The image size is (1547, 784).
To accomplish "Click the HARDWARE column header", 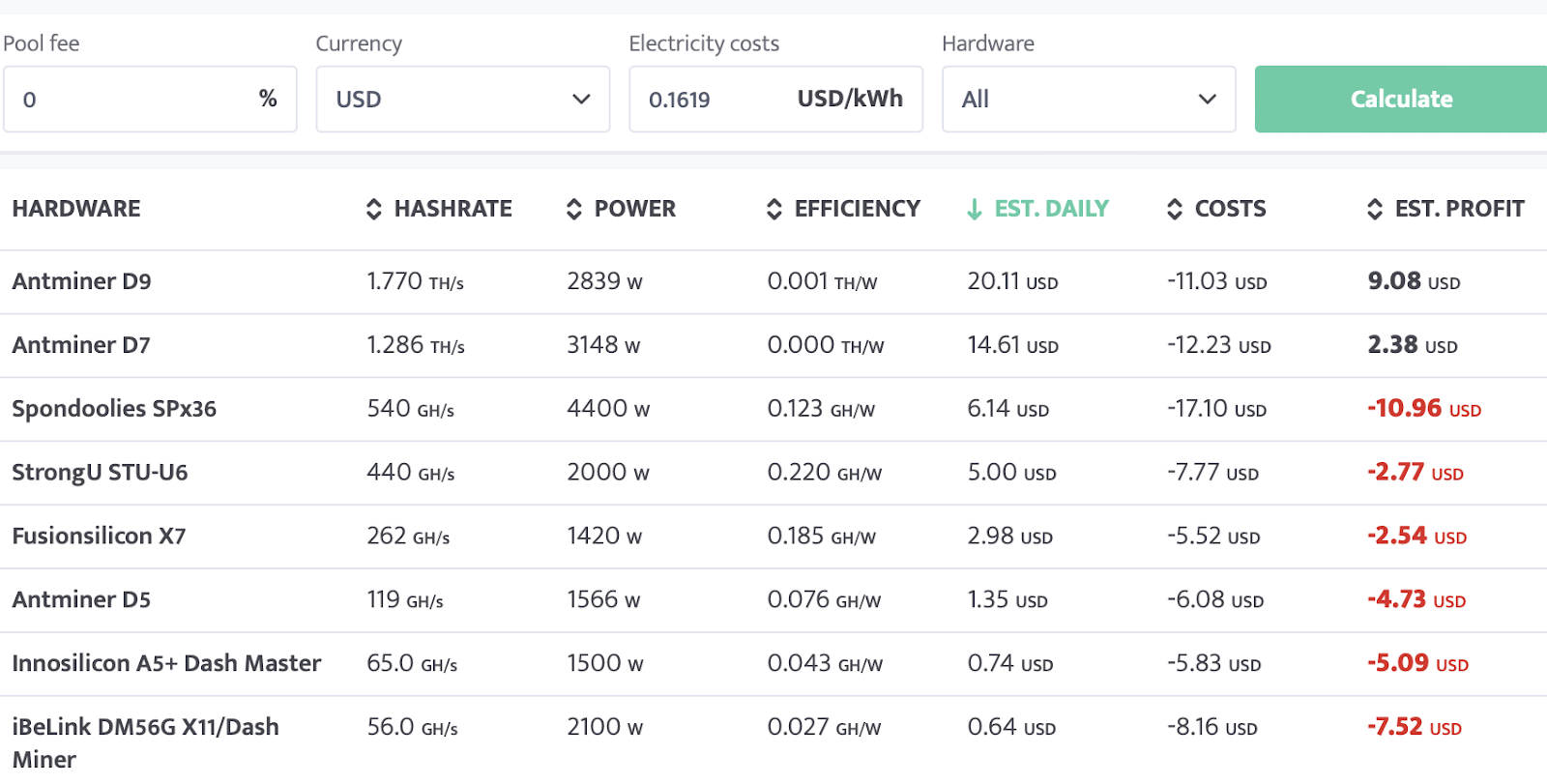I will coord(76,209).
